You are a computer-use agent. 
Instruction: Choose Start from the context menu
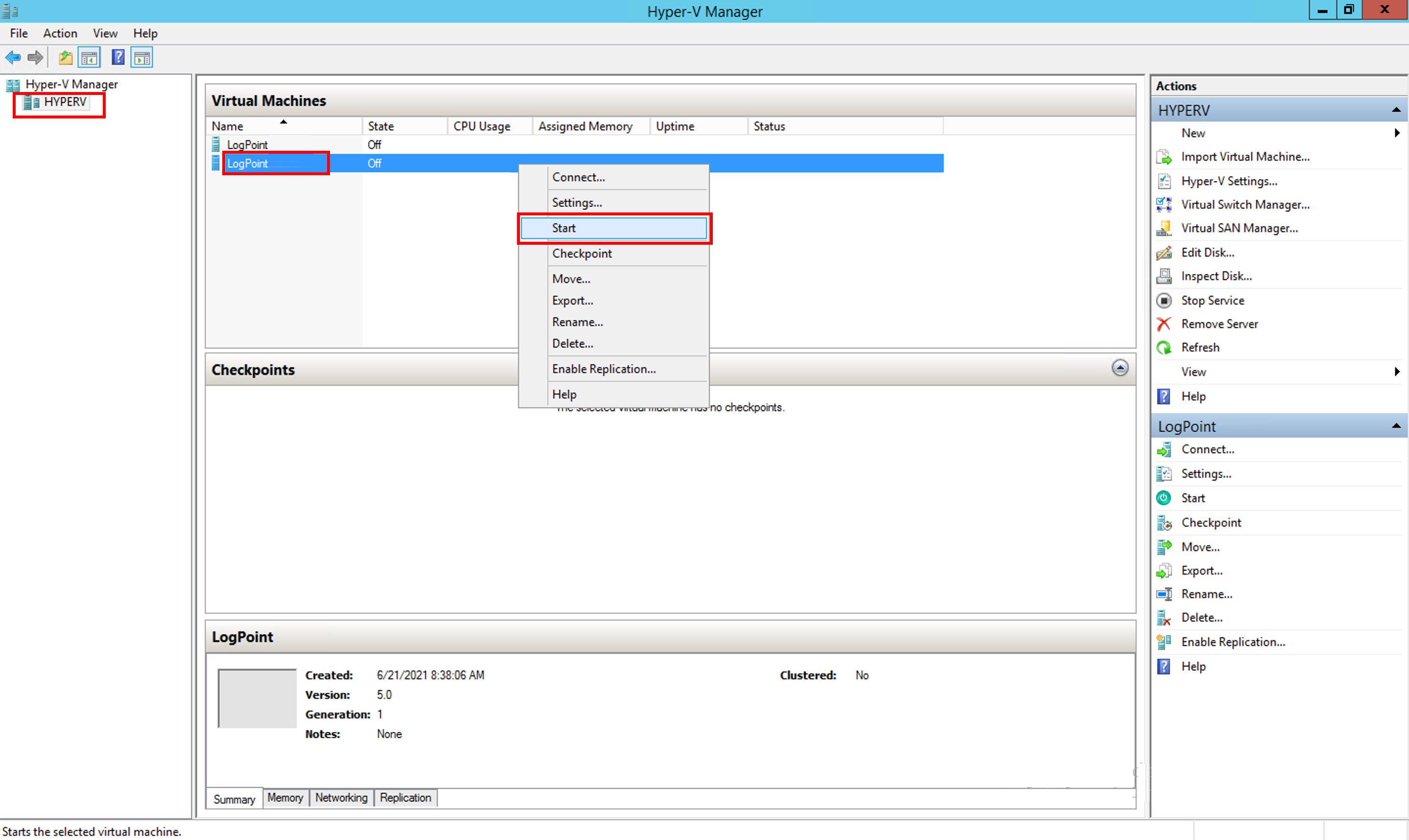coord(613,228)
